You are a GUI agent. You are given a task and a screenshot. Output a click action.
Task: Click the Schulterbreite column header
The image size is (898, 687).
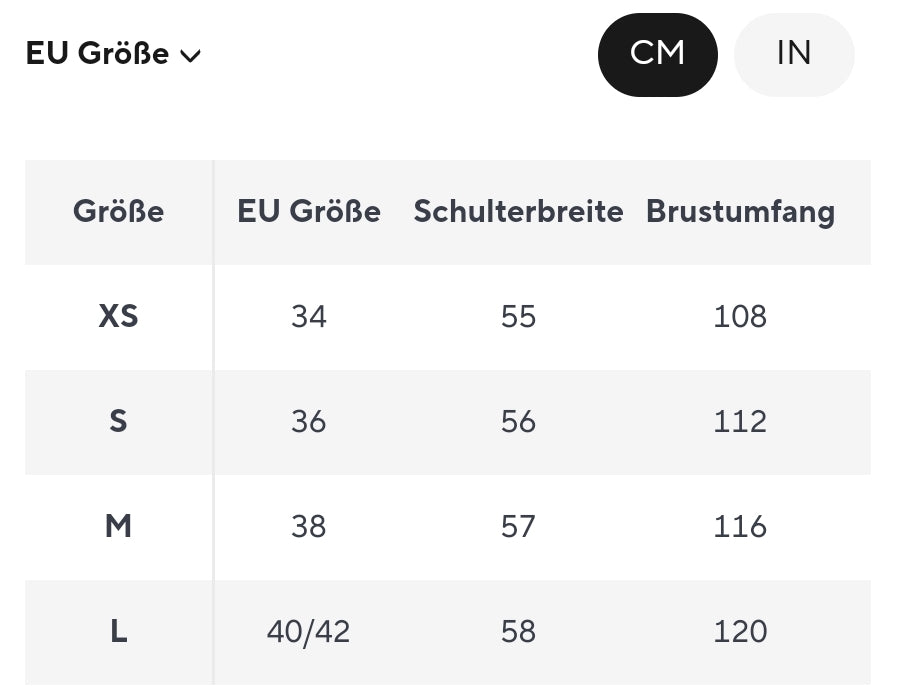click(518, 212)
